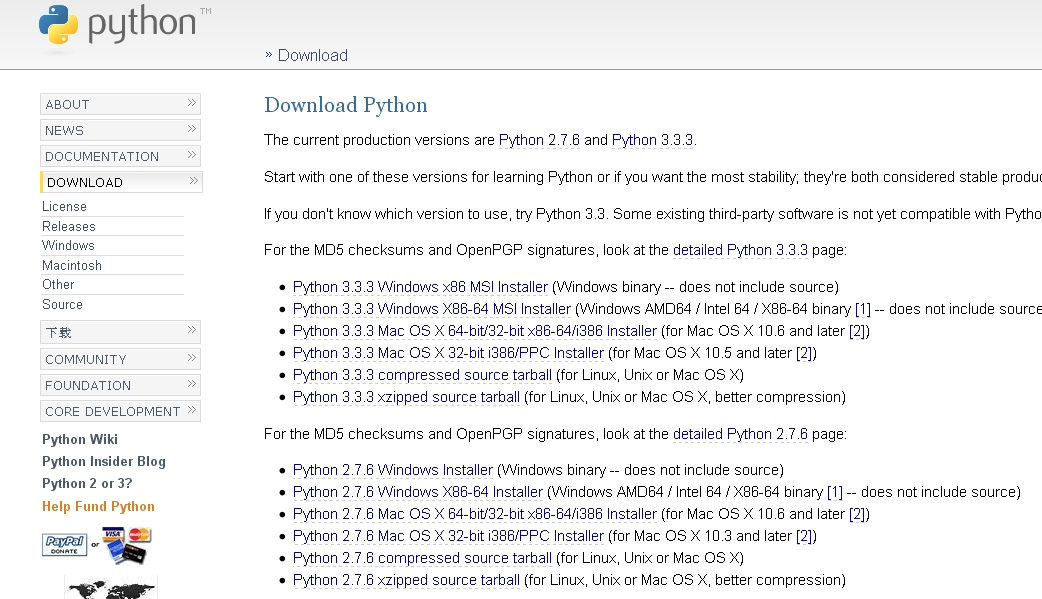1042x599 pixels.
Task: Click the world map image in the sidebar
Action: 111,588
